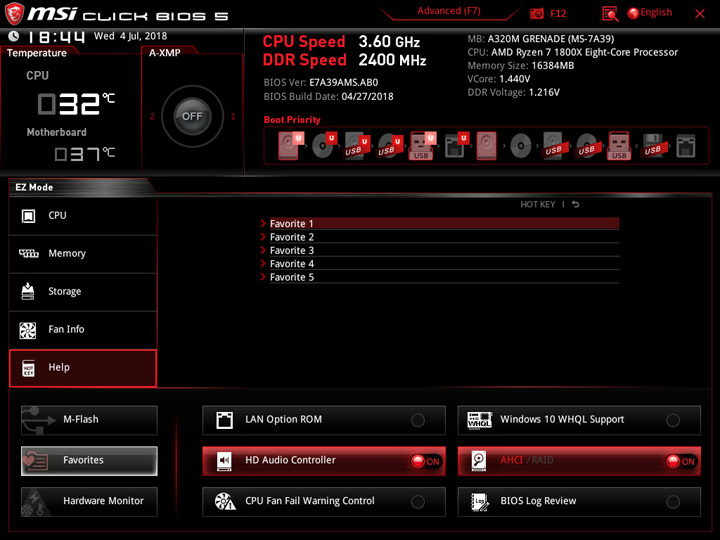Click the system time 18:44

pyautogui.click(x=56, y=36)
